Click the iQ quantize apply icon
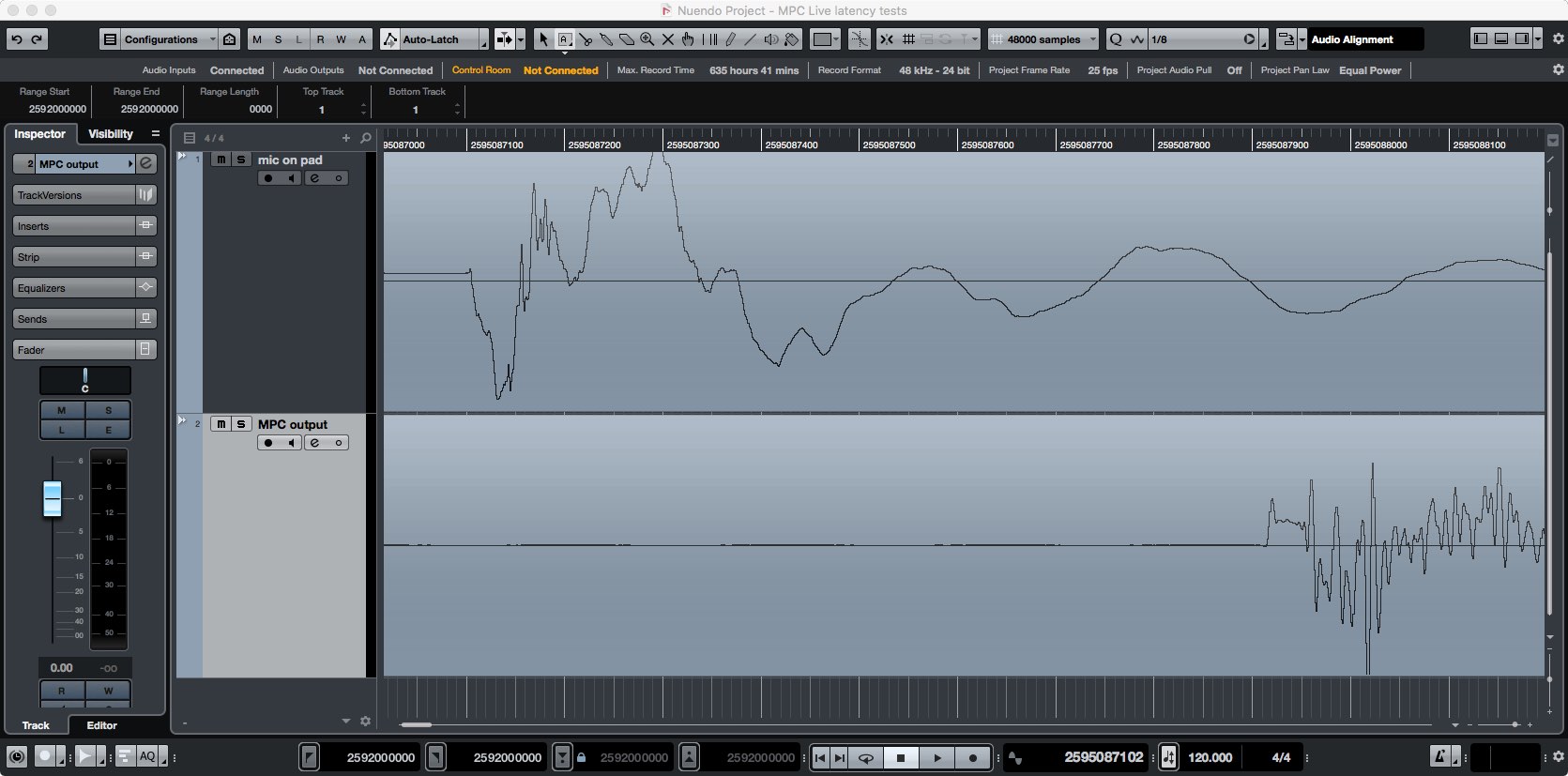Viewport: 1568px width, 776px height. pyautogui.click(x=1116, y=39)
